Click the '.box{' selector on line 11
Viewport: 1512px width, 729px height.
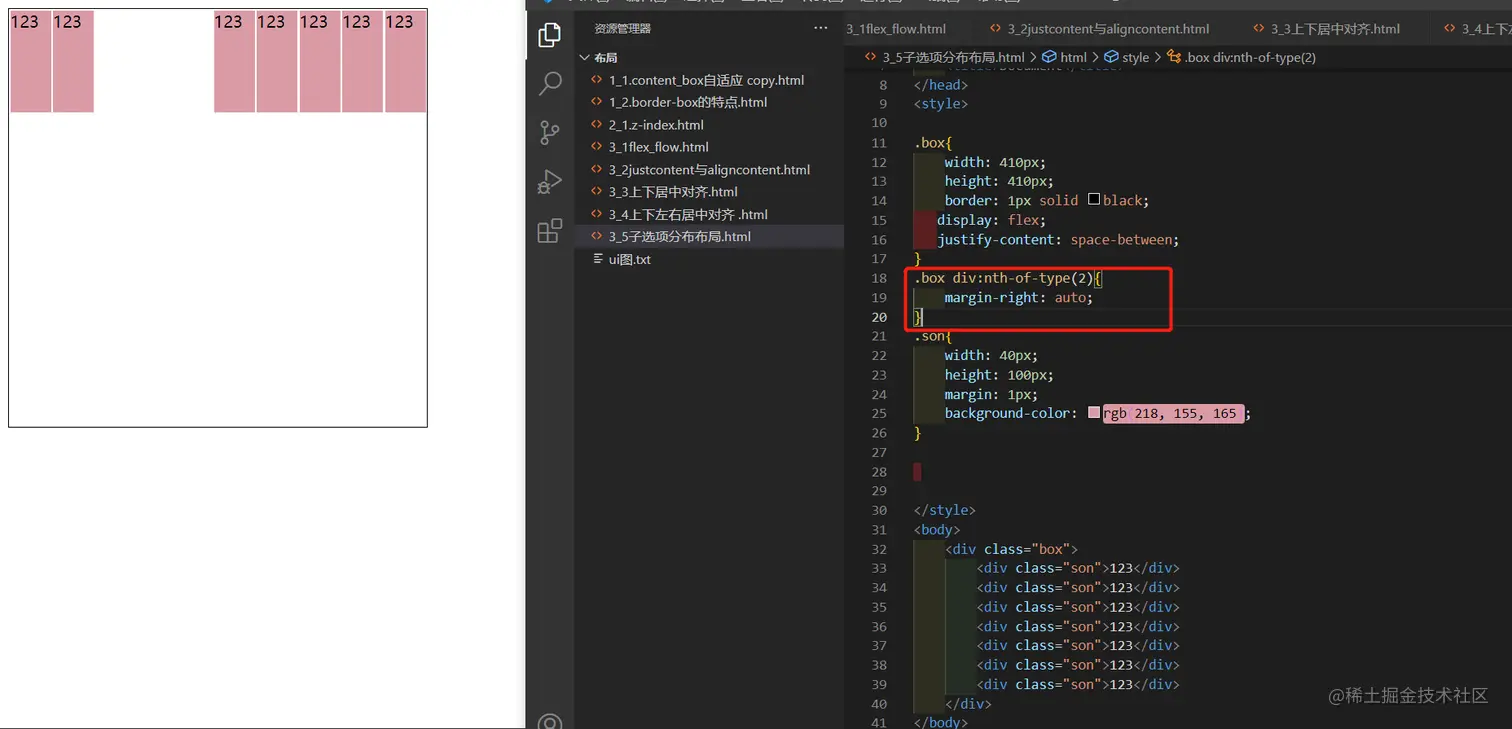(x=933, y=143)
